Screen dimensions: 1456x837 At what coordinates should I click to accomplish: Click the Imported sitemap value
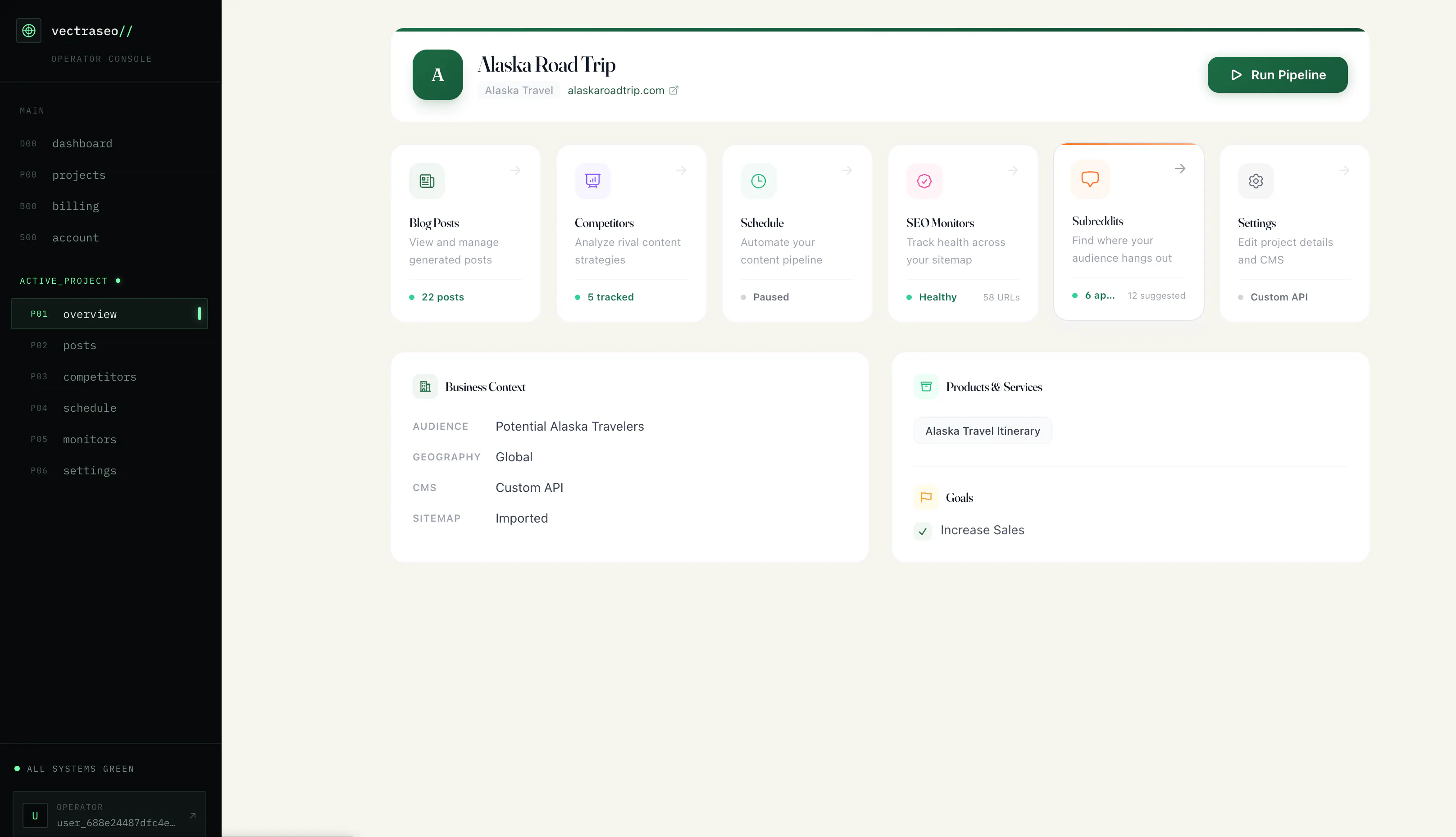pyautogui.click(x=521, y=519)
